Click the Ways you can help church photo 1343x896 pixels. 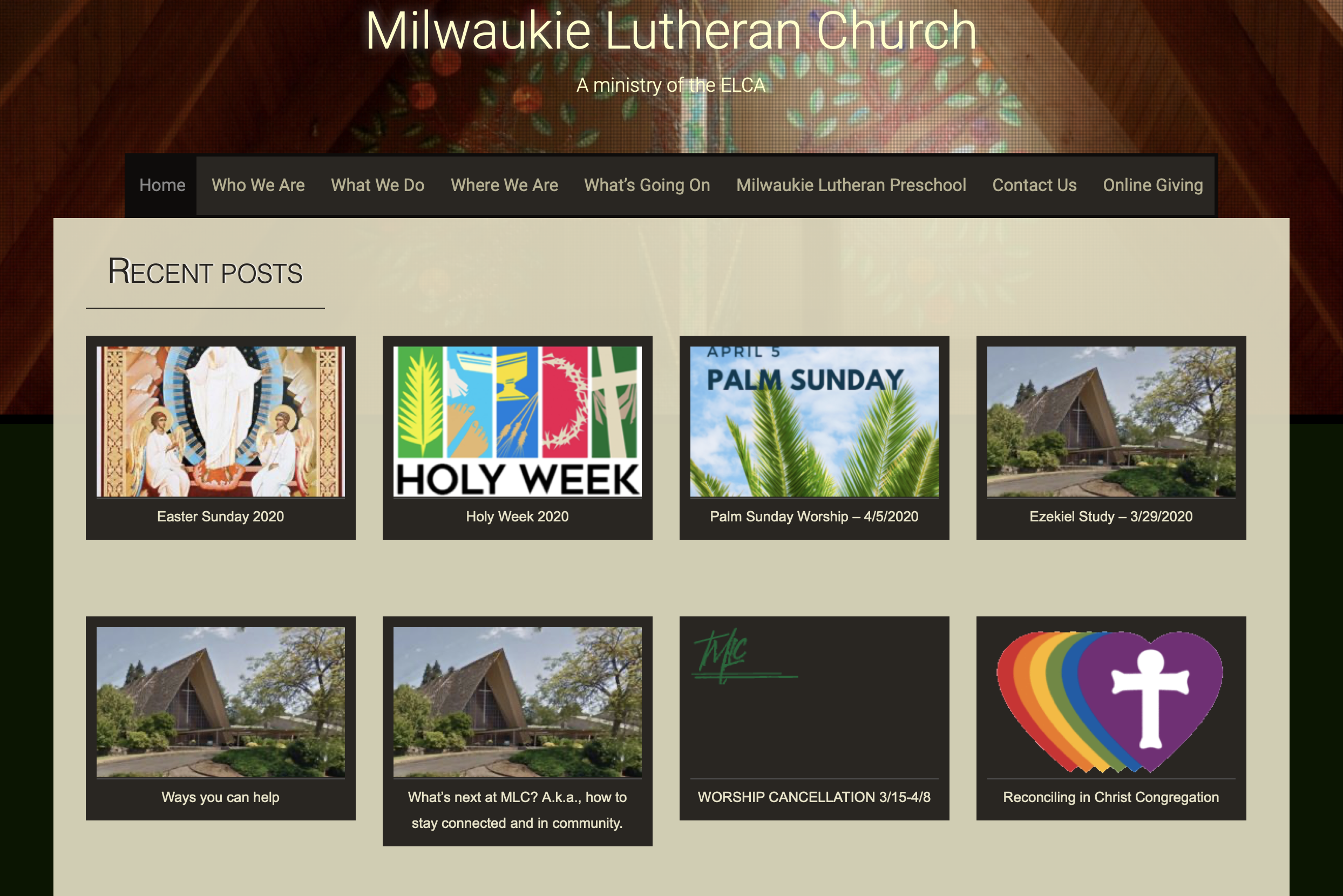tap(221, 702)
